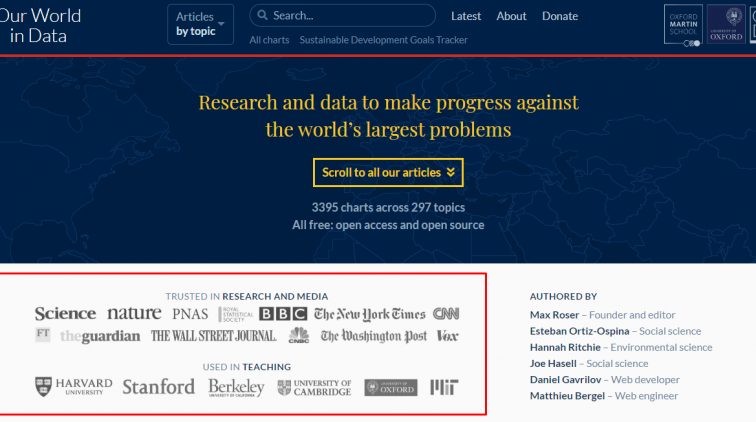The height and width of the screenshot is (422, 756).
Task: Click the FT logo
Action: (x=43, y=334)
